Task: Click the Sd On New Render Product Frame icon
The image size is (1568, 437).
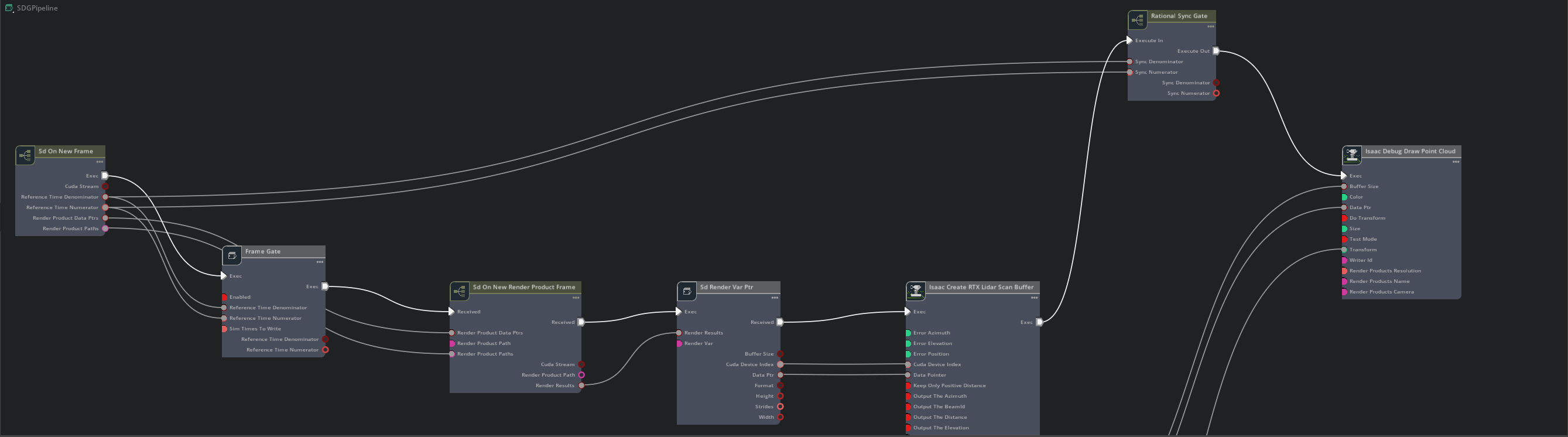Action: [460, 291]
